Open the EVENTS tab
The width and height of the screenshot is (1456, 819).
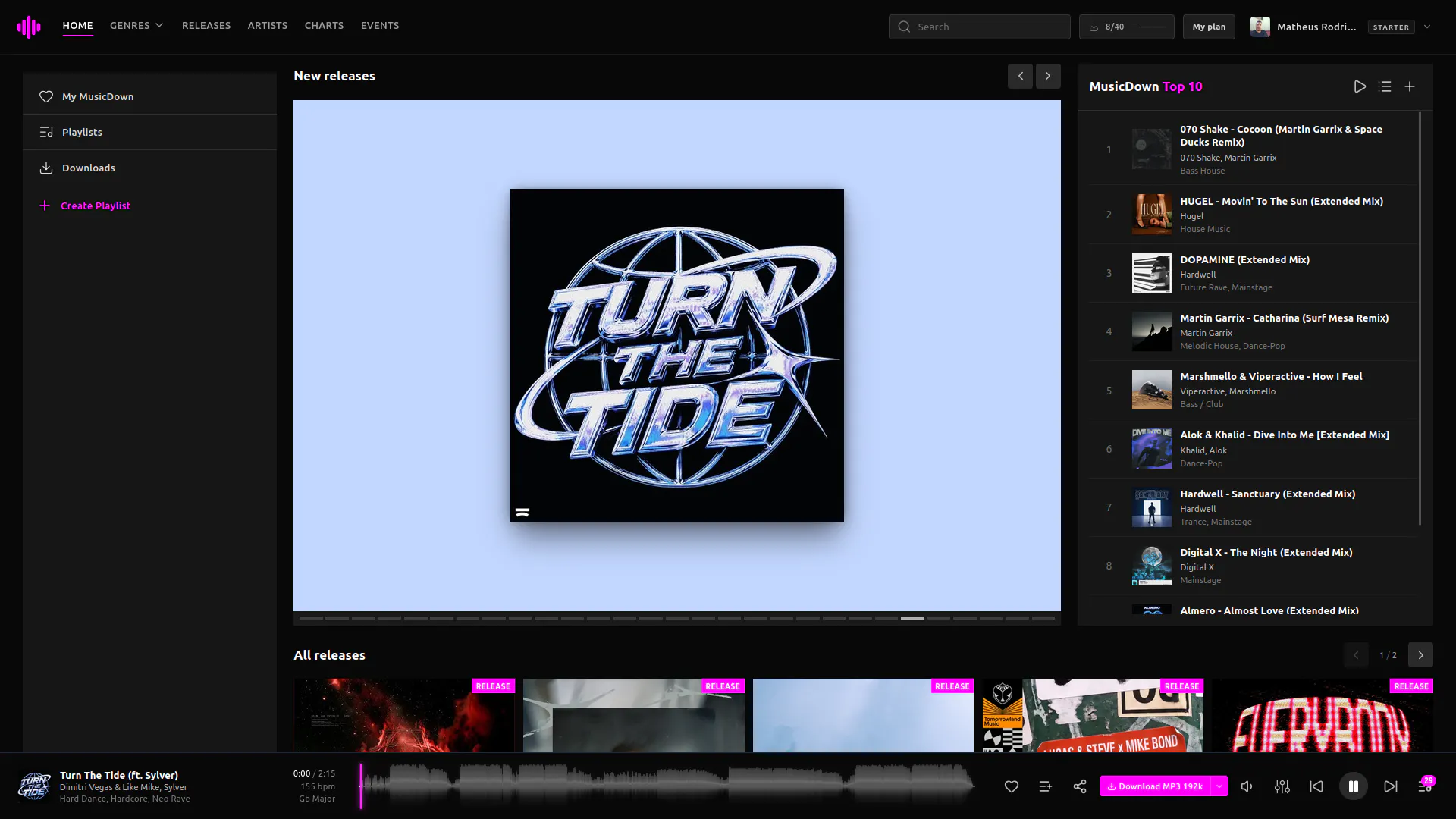[x=380, y=26]
